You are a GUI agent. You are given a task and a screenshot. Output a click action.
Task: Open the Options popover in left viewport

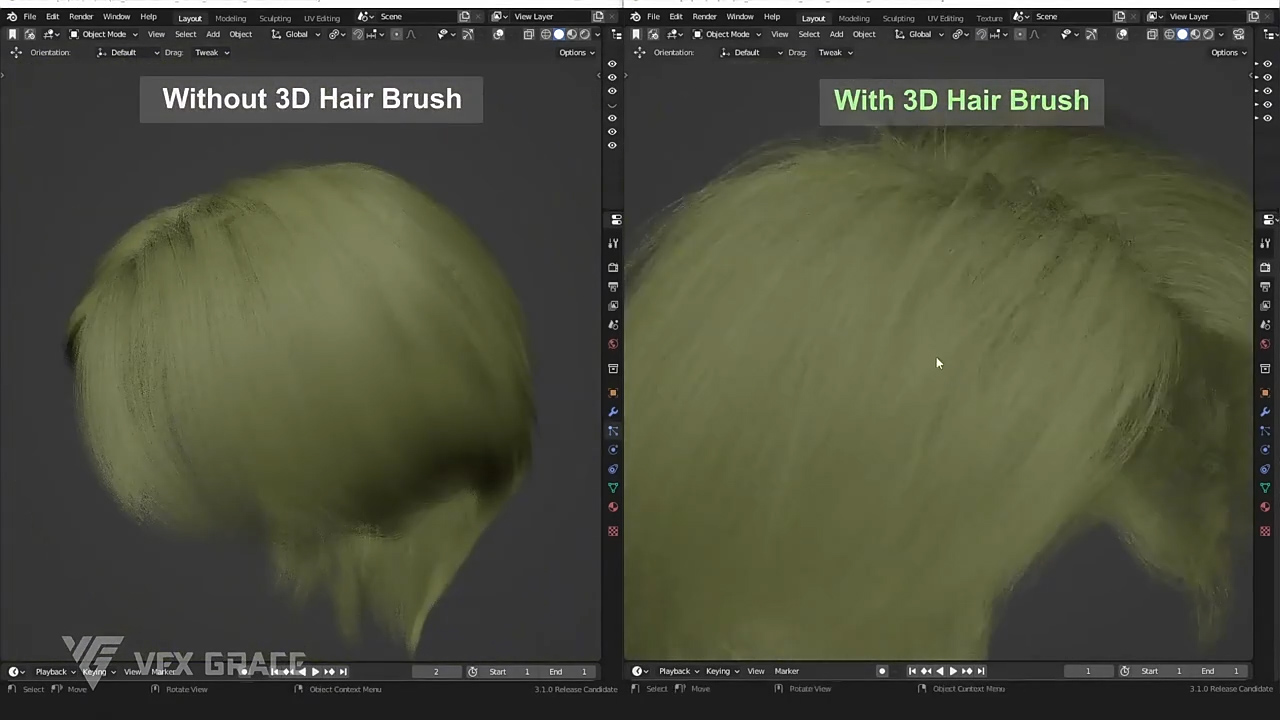click(x=576, y=52)
